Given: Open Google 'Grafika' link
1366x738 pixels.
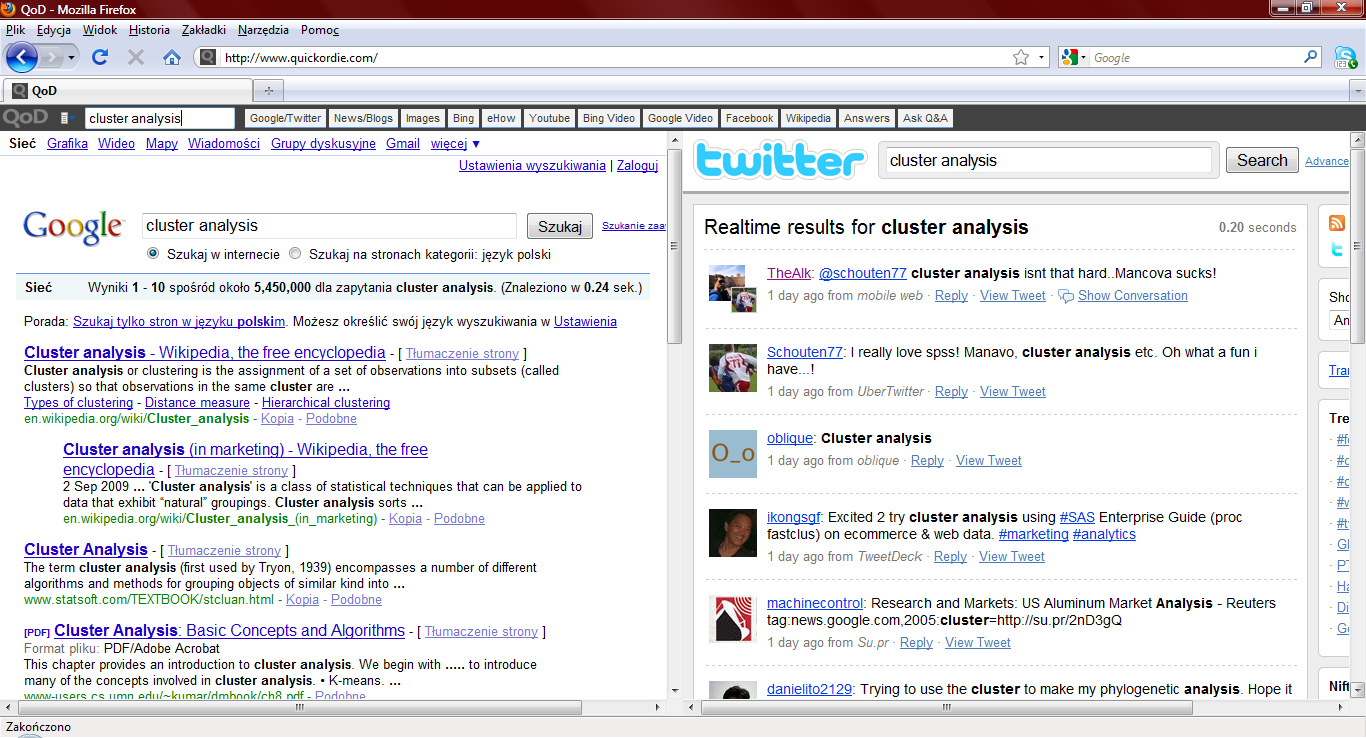Looking at the screenshot, I should pos(67,143).
